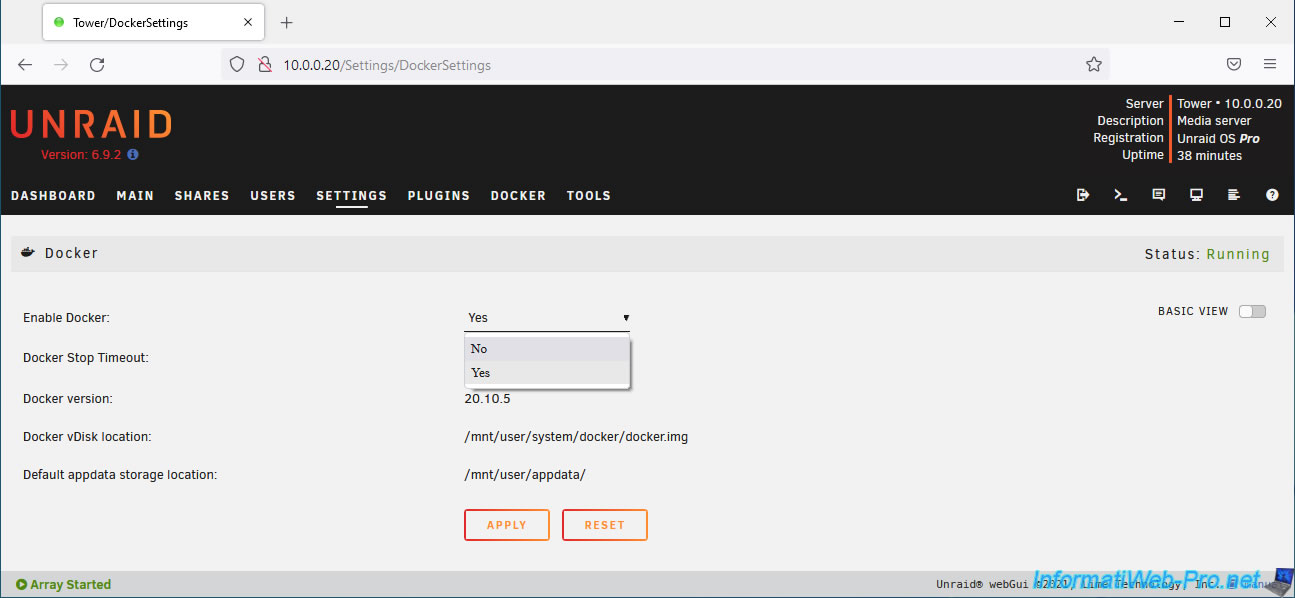The width and height of the screenshot is (1295, 598).
Task: Click the Logout icon in Unraid header
Action: (x=1083, y=195)
